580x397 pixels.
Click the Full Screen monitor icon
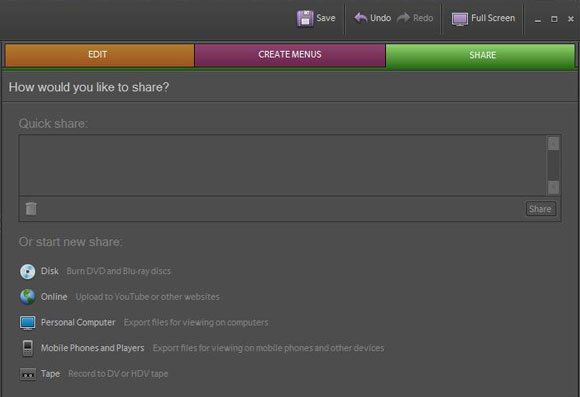click(x=460, y=19)
